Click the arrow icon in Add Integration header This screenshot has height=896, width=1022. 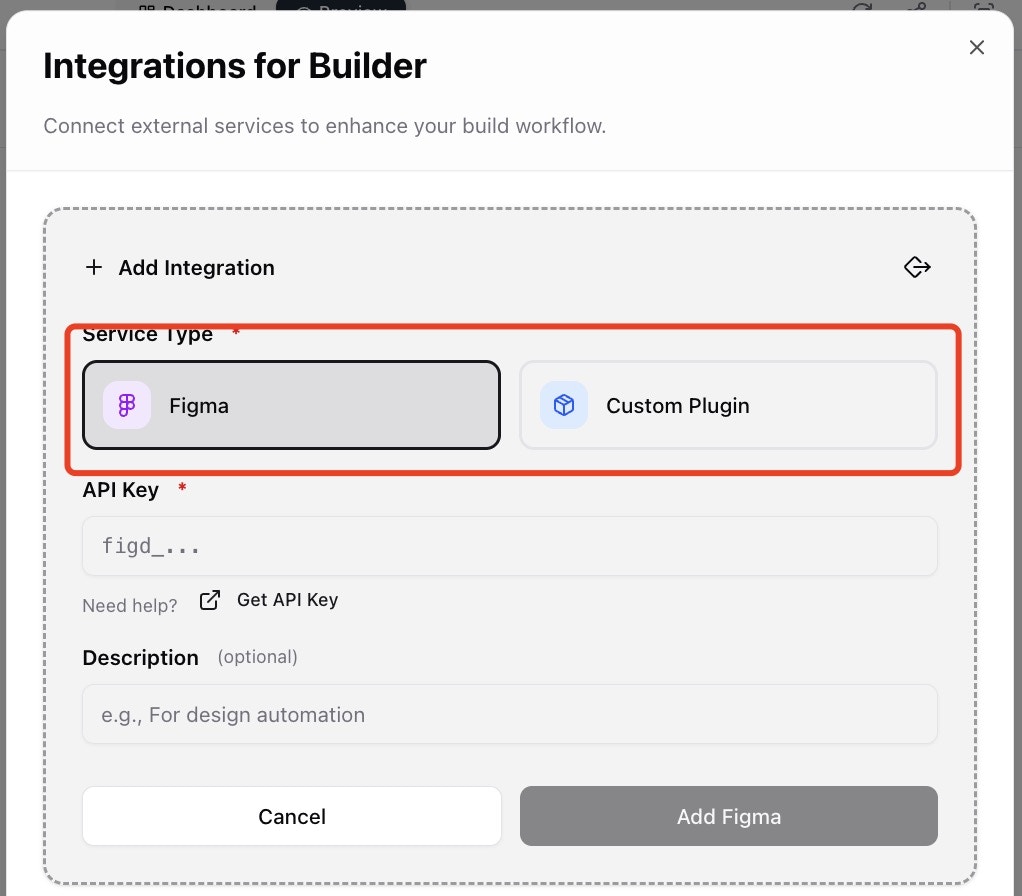[917, 267]
